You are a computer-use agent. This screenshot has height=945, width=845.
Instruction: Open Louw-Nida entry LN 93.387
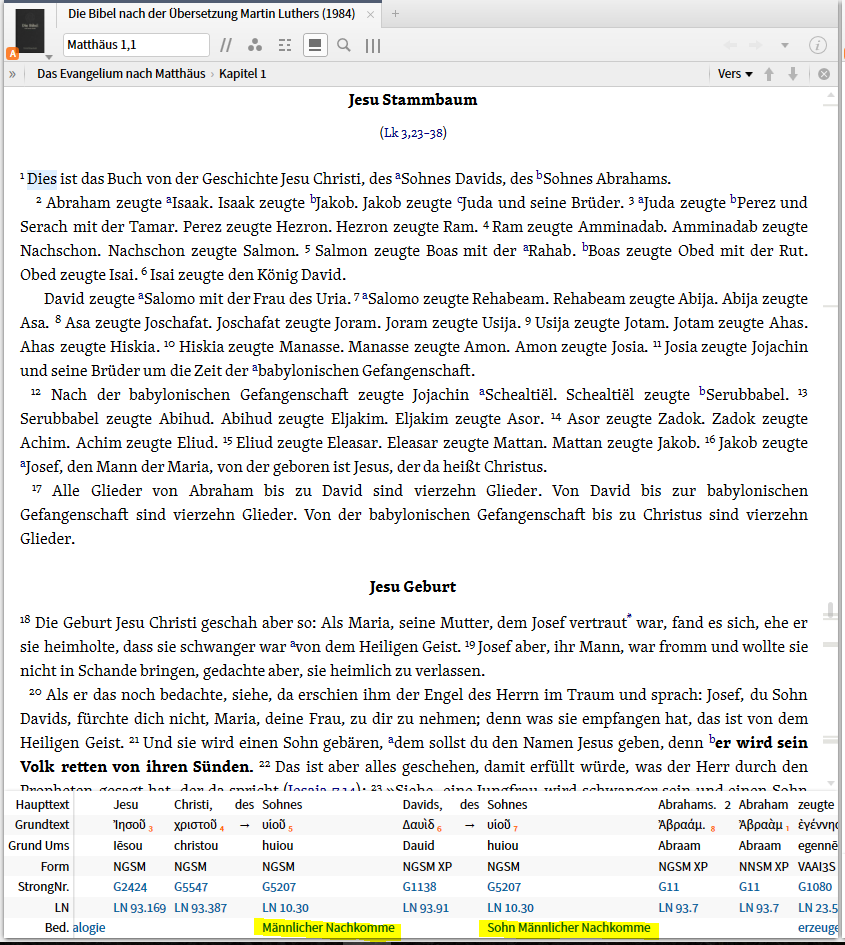click(x=200, y=908)
